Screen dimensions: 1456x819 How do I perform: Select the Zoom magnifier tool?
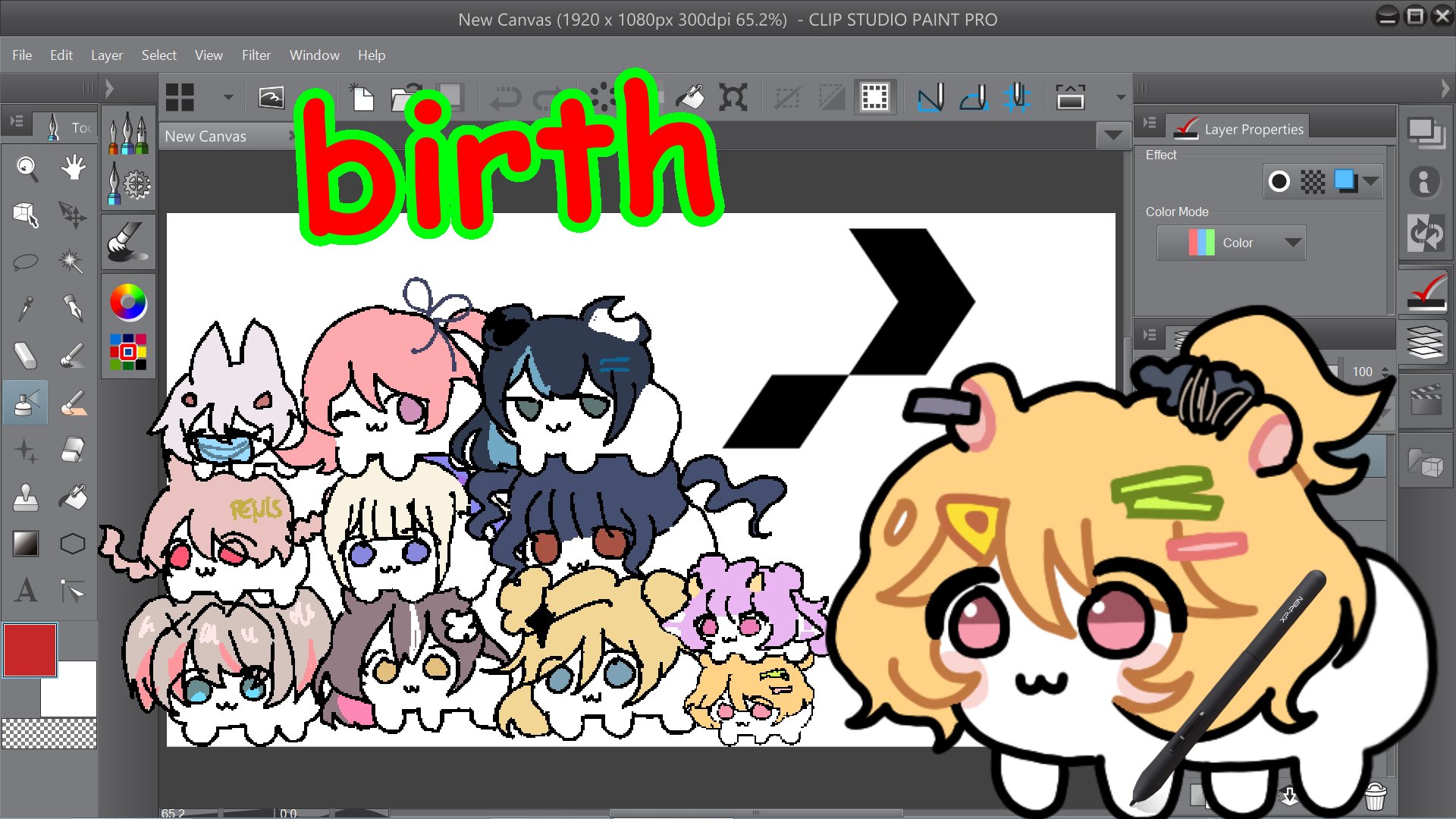click(x=27, y=168)
